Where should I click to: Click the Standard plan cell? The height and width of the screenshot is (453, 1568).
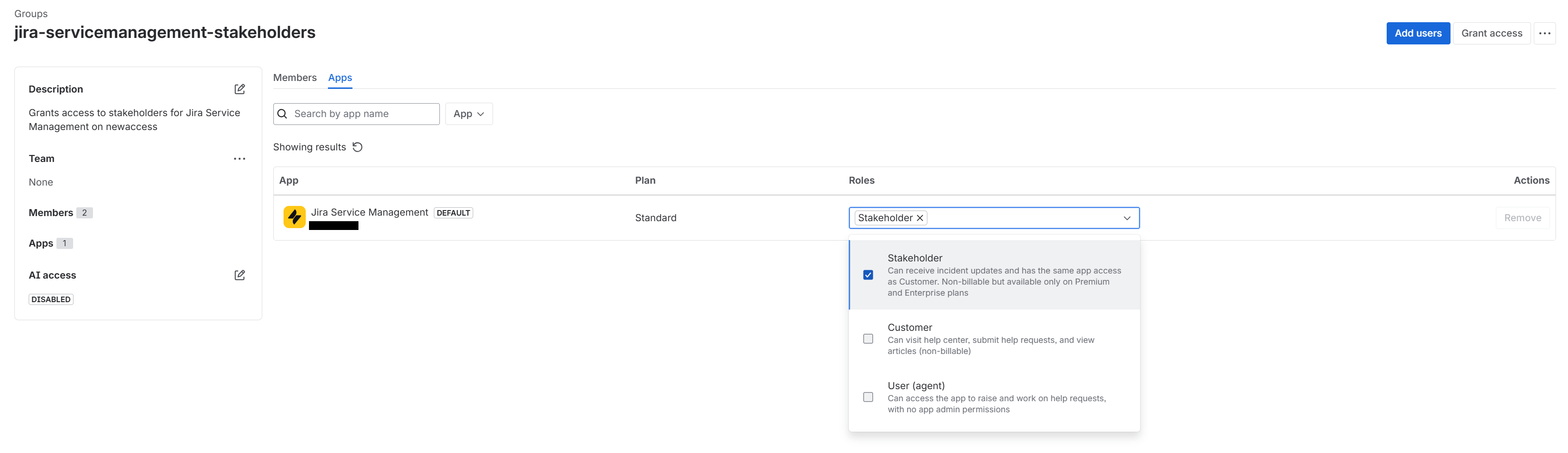click(x=655, y=218)
